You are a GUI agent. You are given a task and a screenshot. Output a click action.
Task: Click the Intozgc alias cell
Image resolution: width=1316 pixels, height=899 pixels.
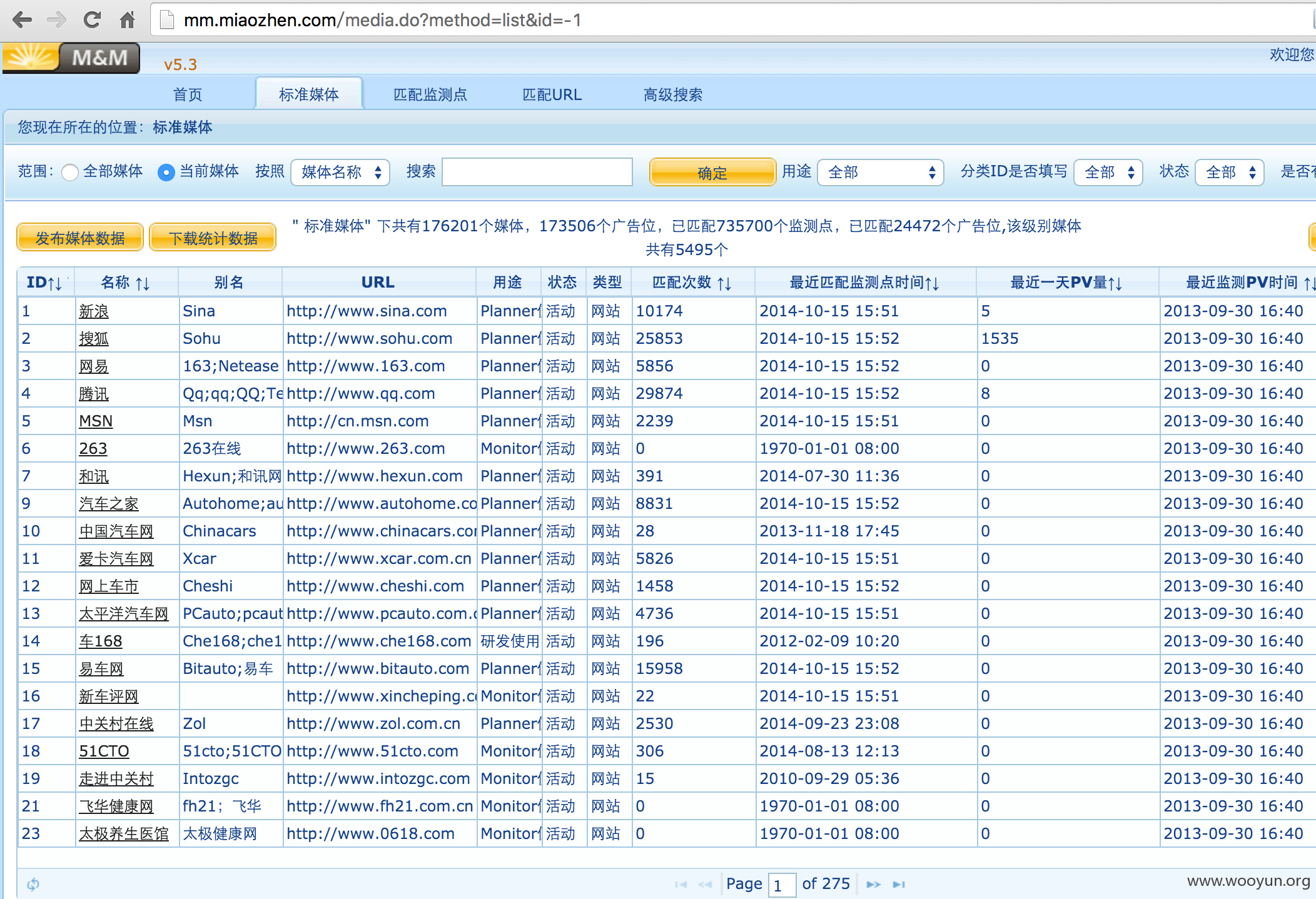click(231, 778)
